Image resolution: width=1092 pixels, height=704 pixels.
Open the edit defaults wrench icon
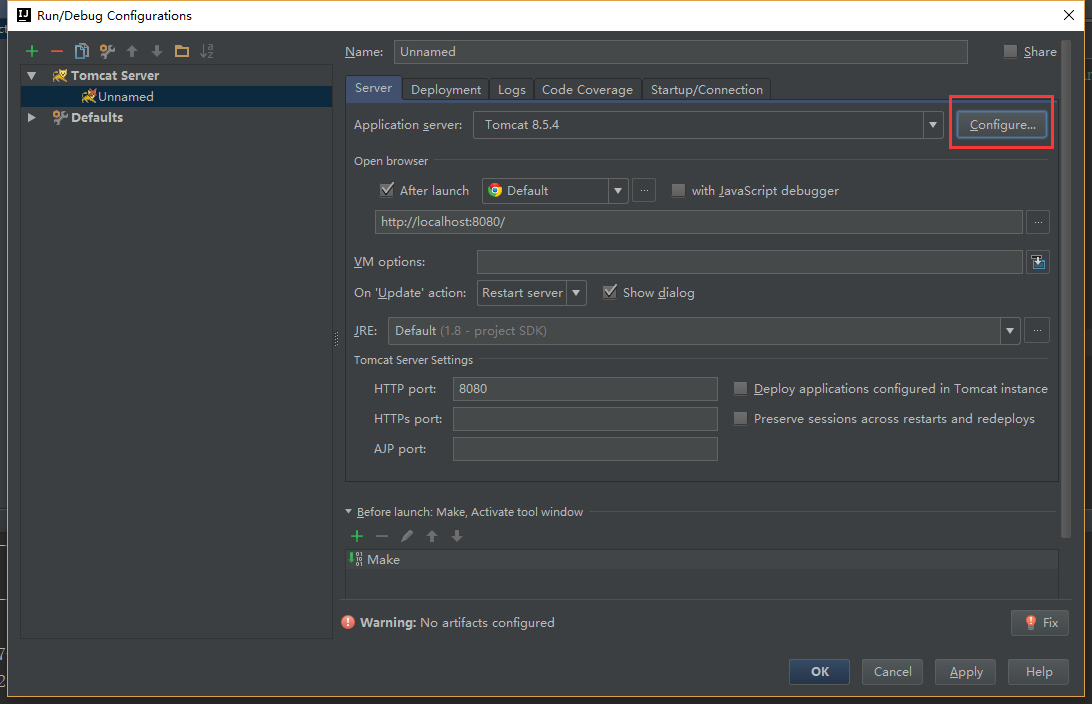107,51
